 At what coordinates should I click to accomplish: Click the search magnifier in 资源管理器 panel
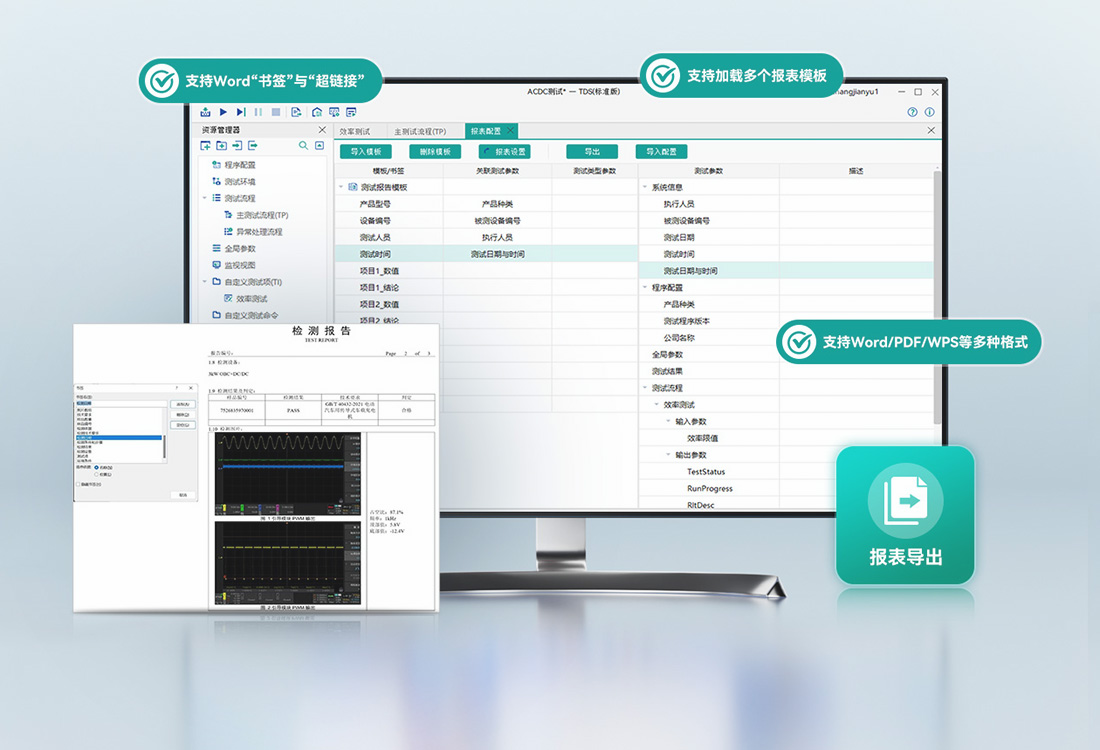coord(304,146)
